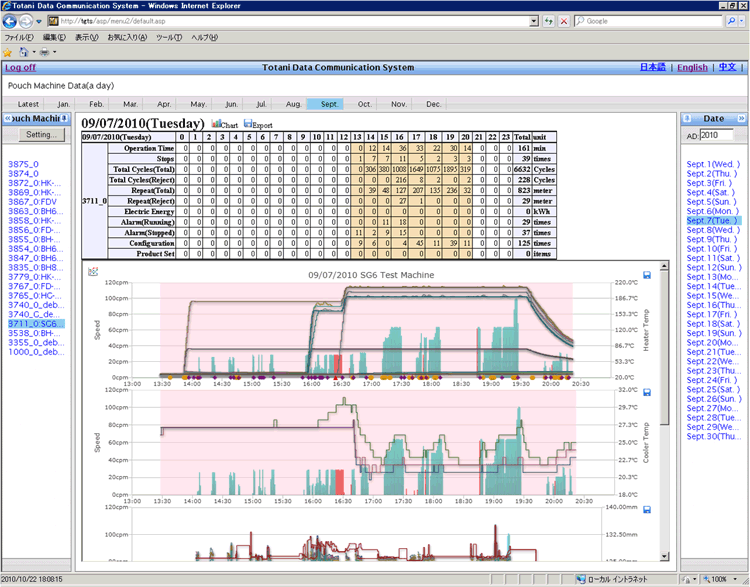Select date Sept.25(Sat.)
750x587 pixels.
point(713,389)
